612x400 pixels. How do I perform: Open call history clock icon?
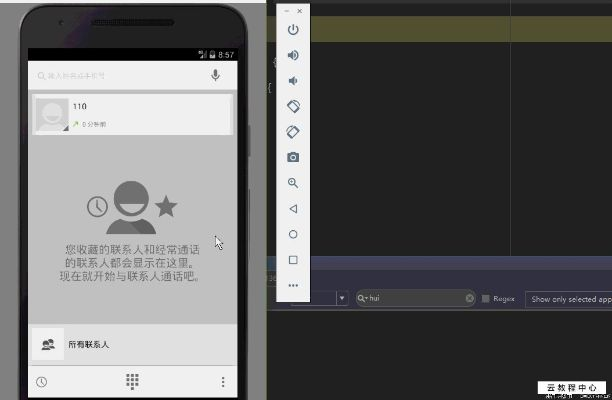(42, 381)
